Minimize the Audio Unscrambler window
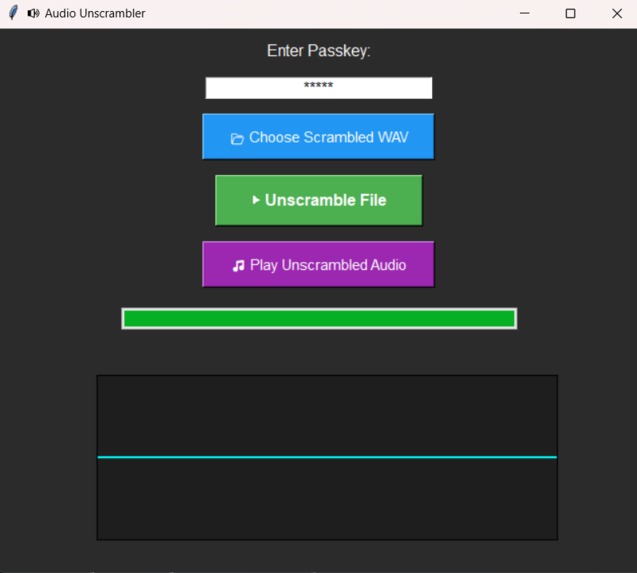The width and height of the screenshot is (637, 573). 524,13
